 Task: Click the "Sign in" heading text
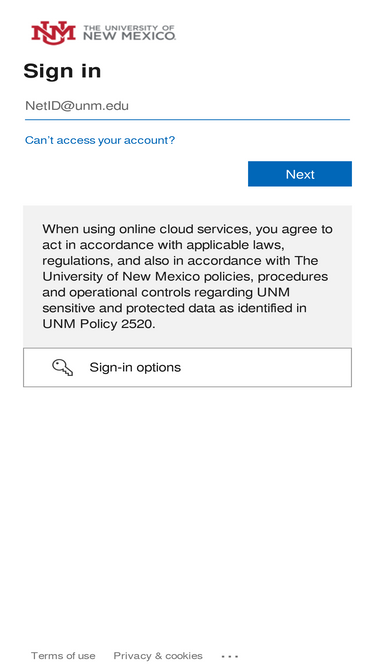pyautogui.click(x=62, y=71)
